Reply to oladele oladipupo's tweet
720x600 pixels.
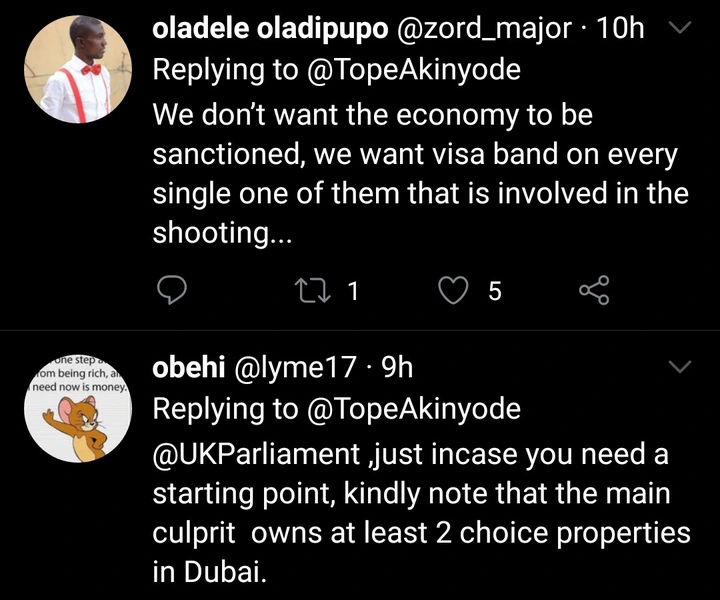pyautogui.click(x=173, y=291)
